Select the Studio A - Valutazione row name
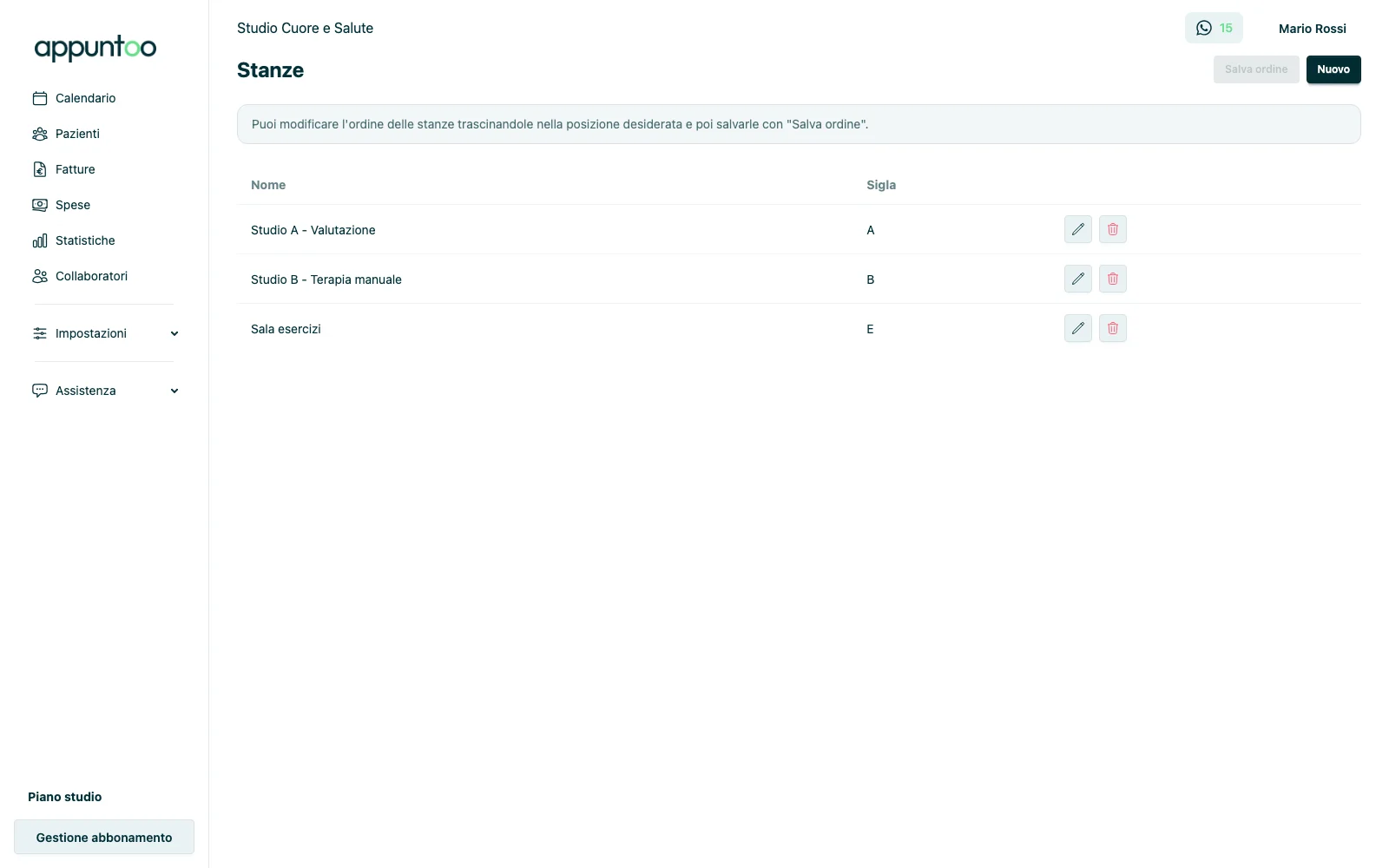Viewport: 1389px width, 868px height. tap(313, 230)
